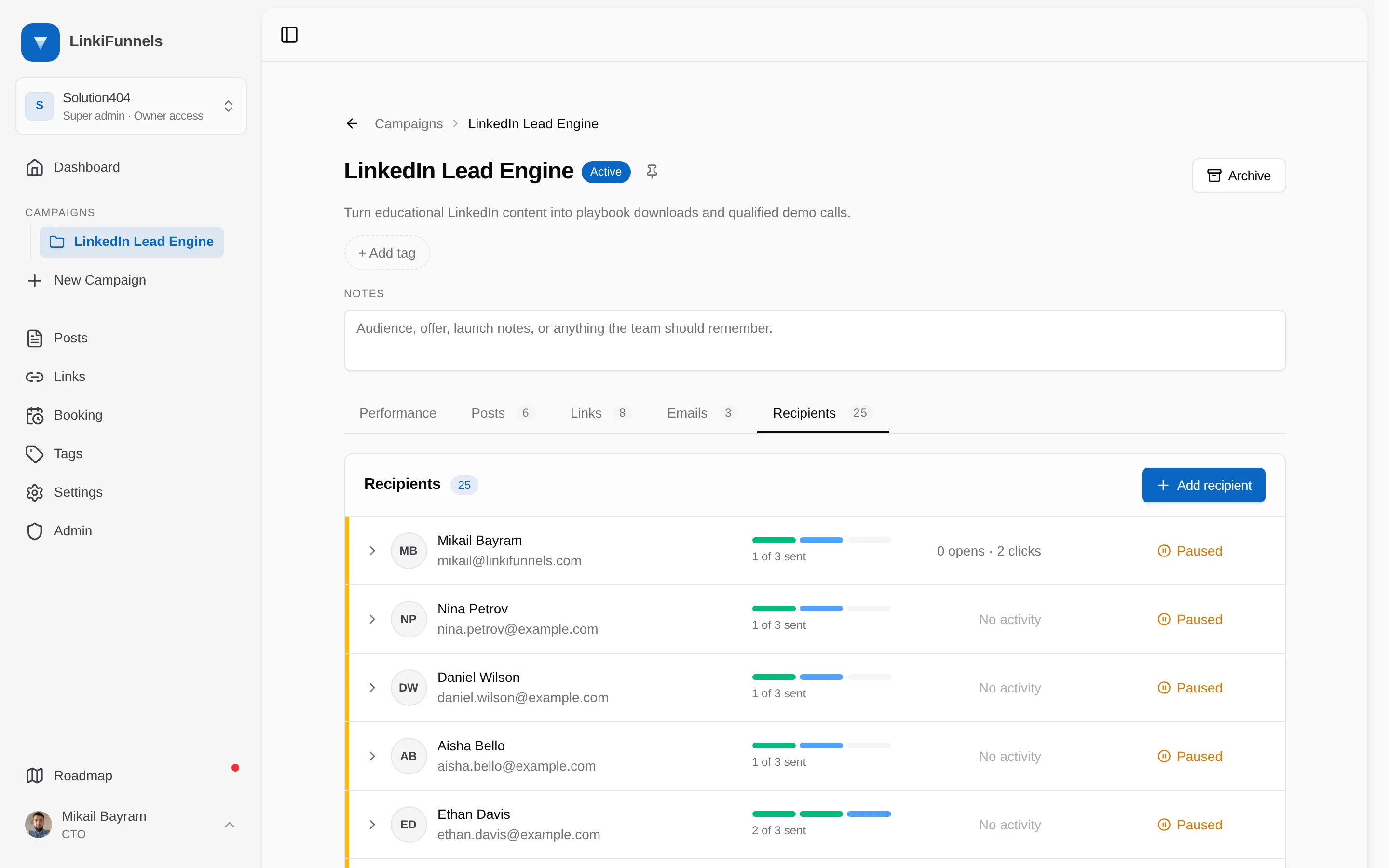Select the Recipients tab
This screenshot has width=1389, height=868.
tap(823, 413)
